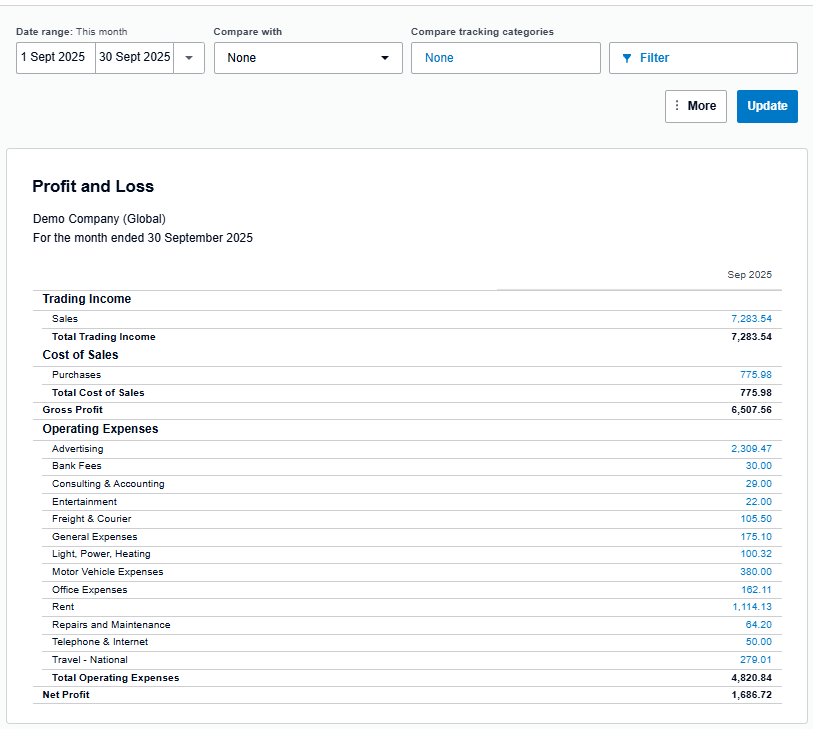
Task: Open Bank Fees value 30.00
Action: point(758,466)
